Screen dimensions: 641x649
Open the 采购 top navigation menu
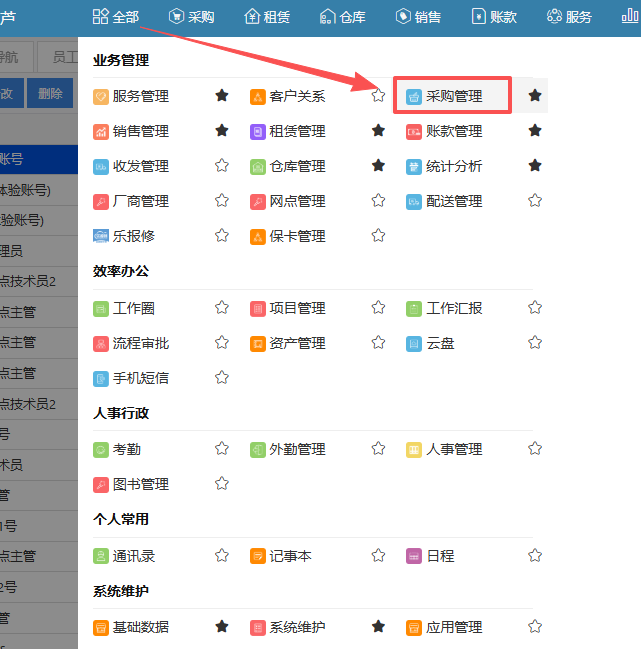[x=192, y=16]
